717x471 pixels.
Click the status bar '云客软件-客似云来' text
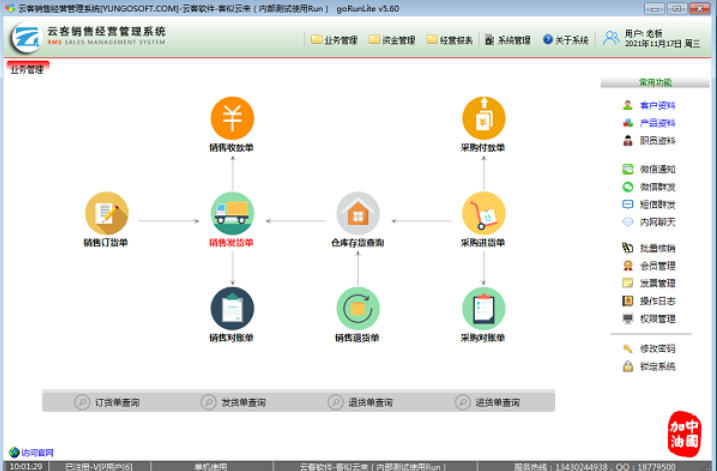click(x=373, y=467)
